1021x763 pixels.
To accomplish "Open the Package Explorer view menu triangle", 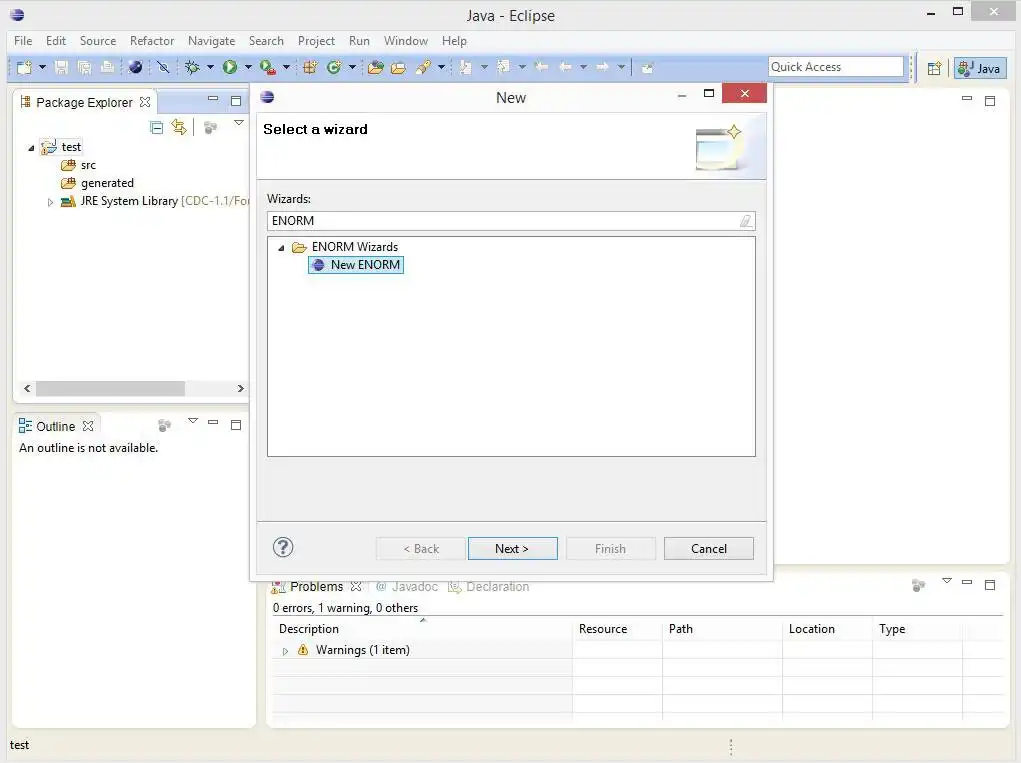I will point(239,123).
